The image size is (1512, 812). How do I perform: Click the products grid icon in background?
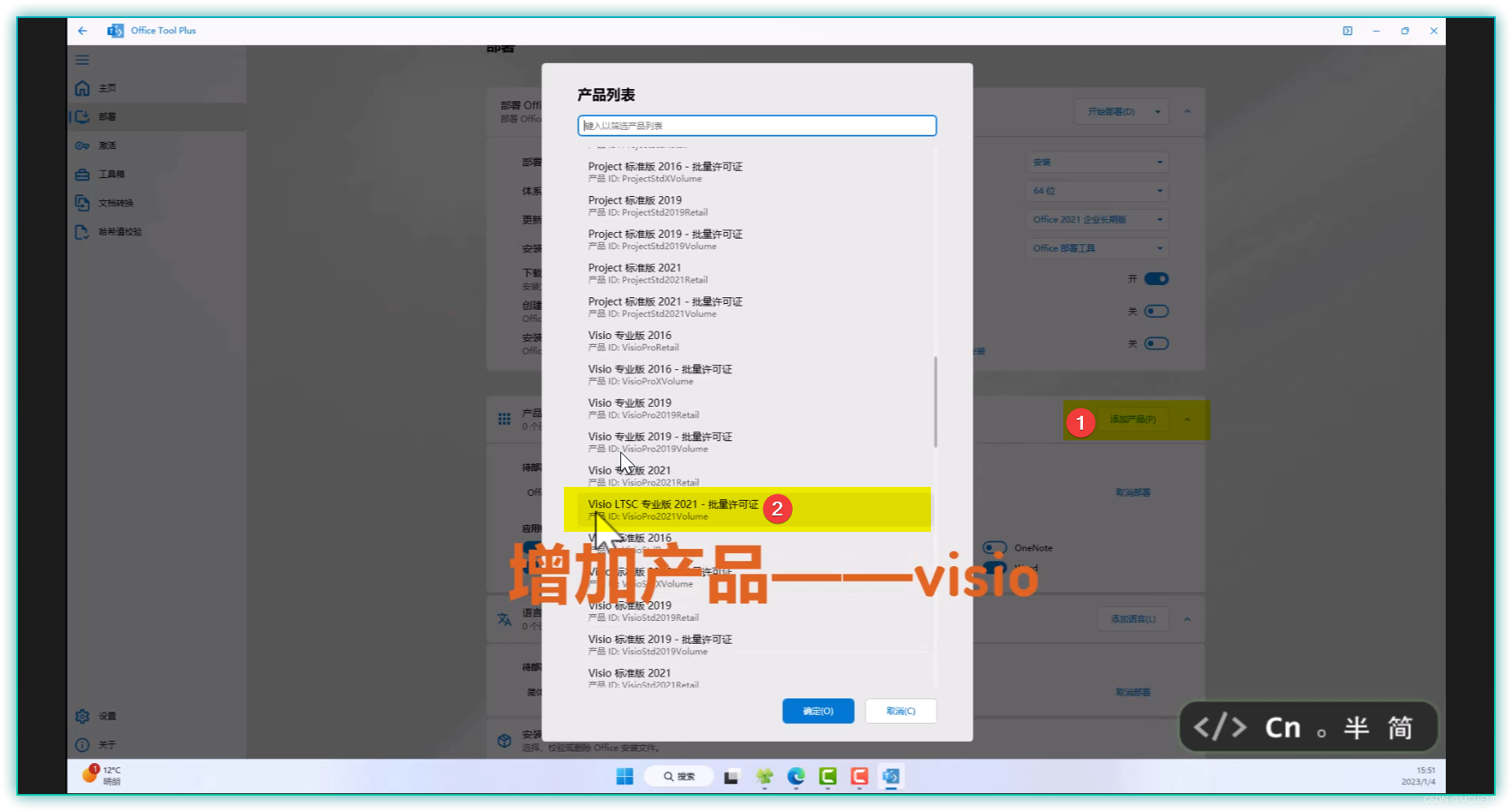click(x=504, y=419)
